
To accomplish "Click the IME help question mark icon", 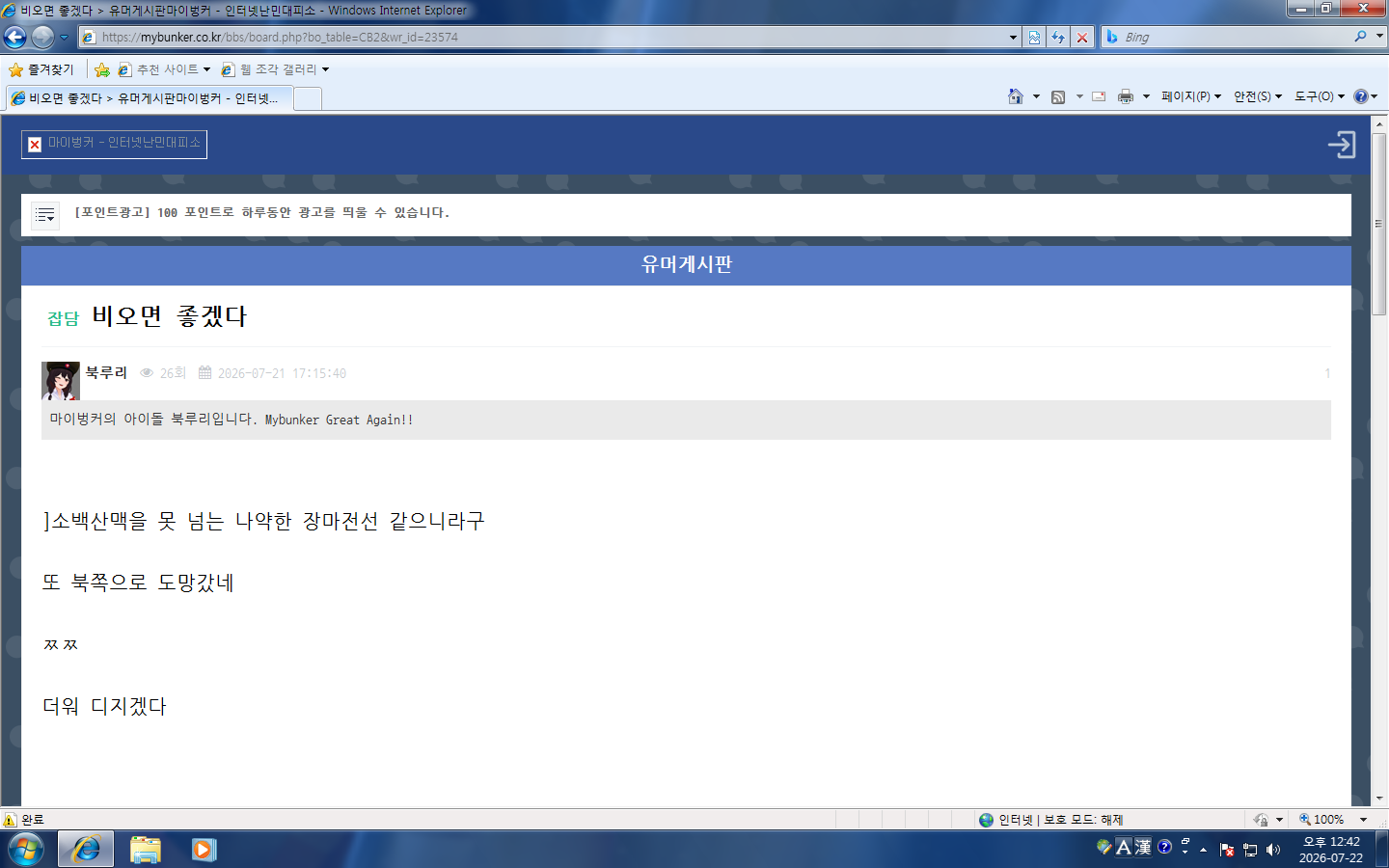I will click(1165, 847).
